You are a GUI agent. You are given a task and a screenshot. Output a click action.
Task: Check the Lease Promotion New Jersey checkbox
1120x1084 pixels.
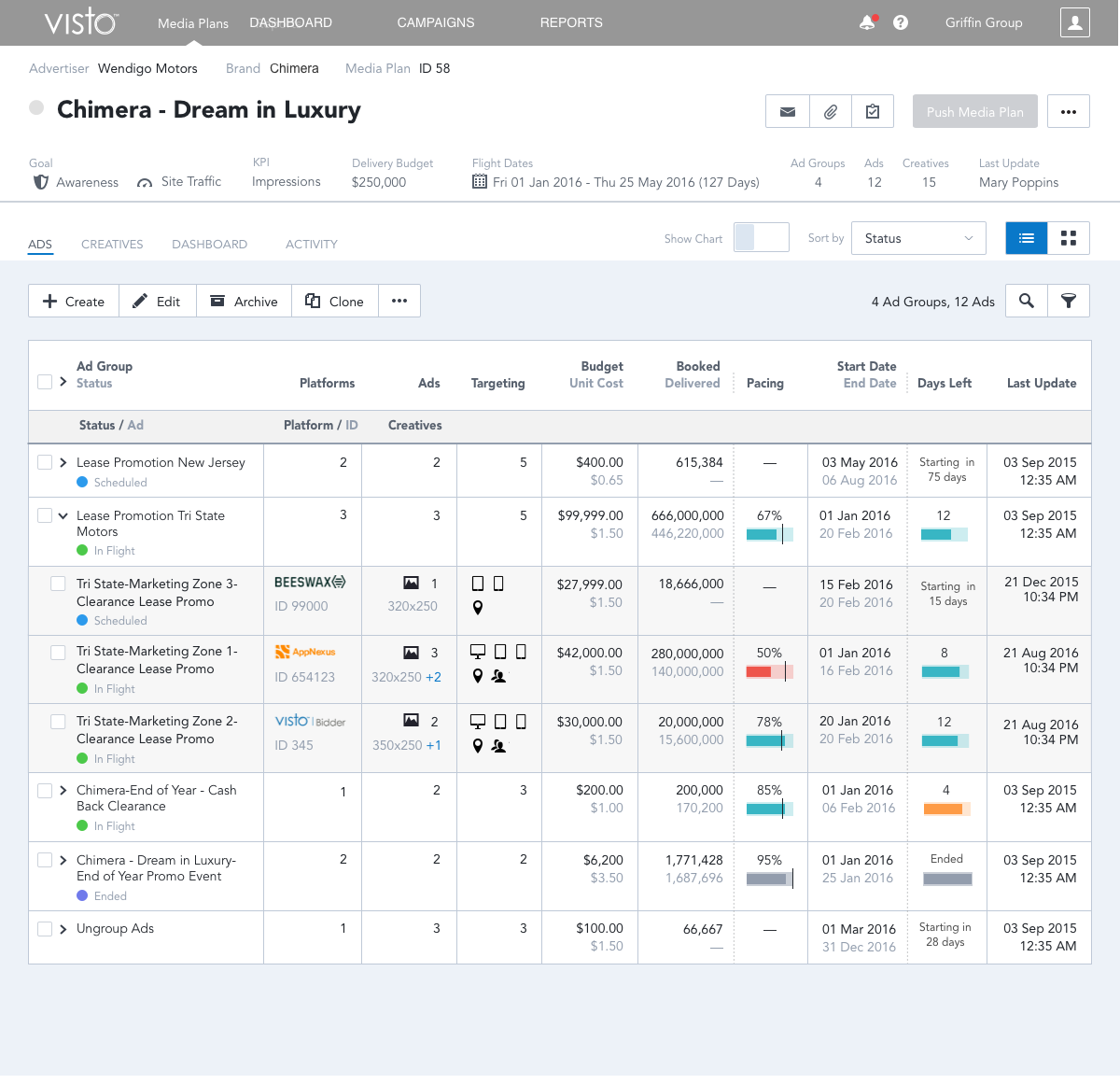click(45, 462)
